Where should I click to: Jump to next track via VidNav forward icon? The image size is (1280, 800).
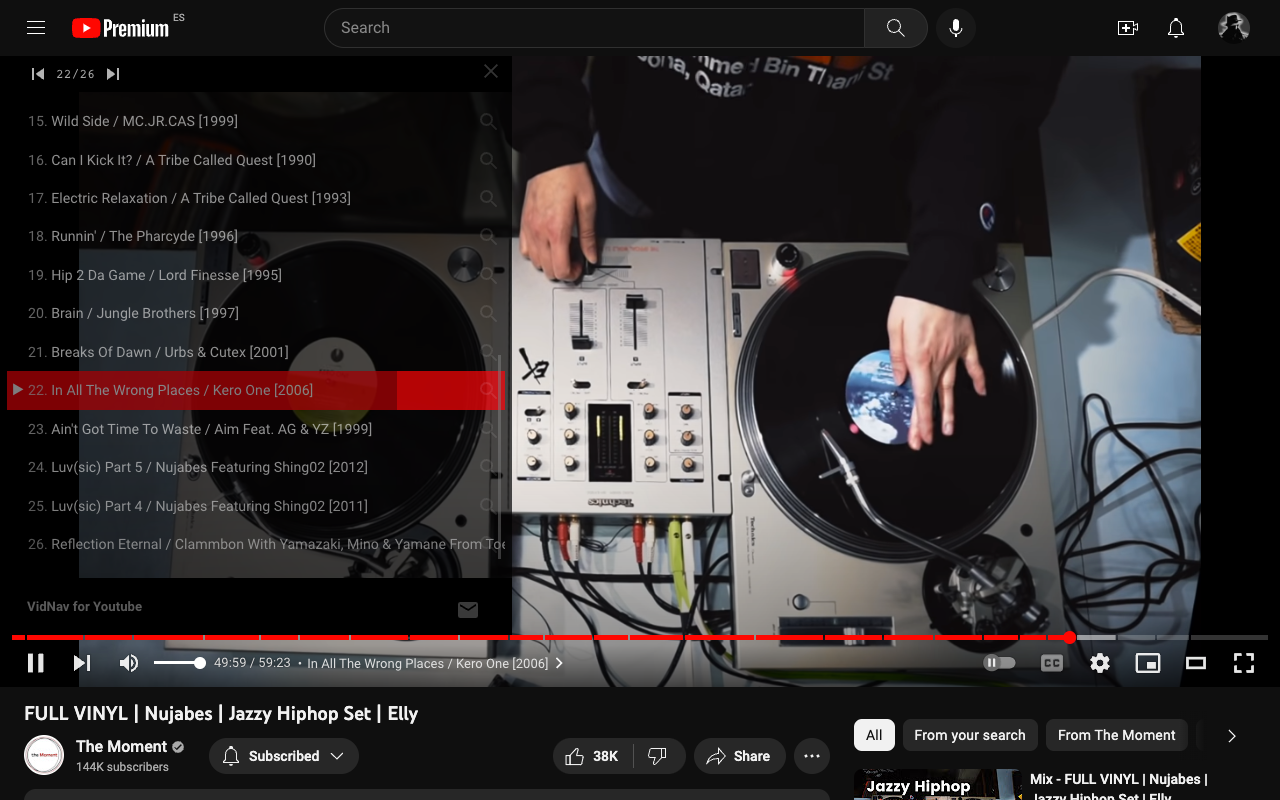[x=112, y=73]
